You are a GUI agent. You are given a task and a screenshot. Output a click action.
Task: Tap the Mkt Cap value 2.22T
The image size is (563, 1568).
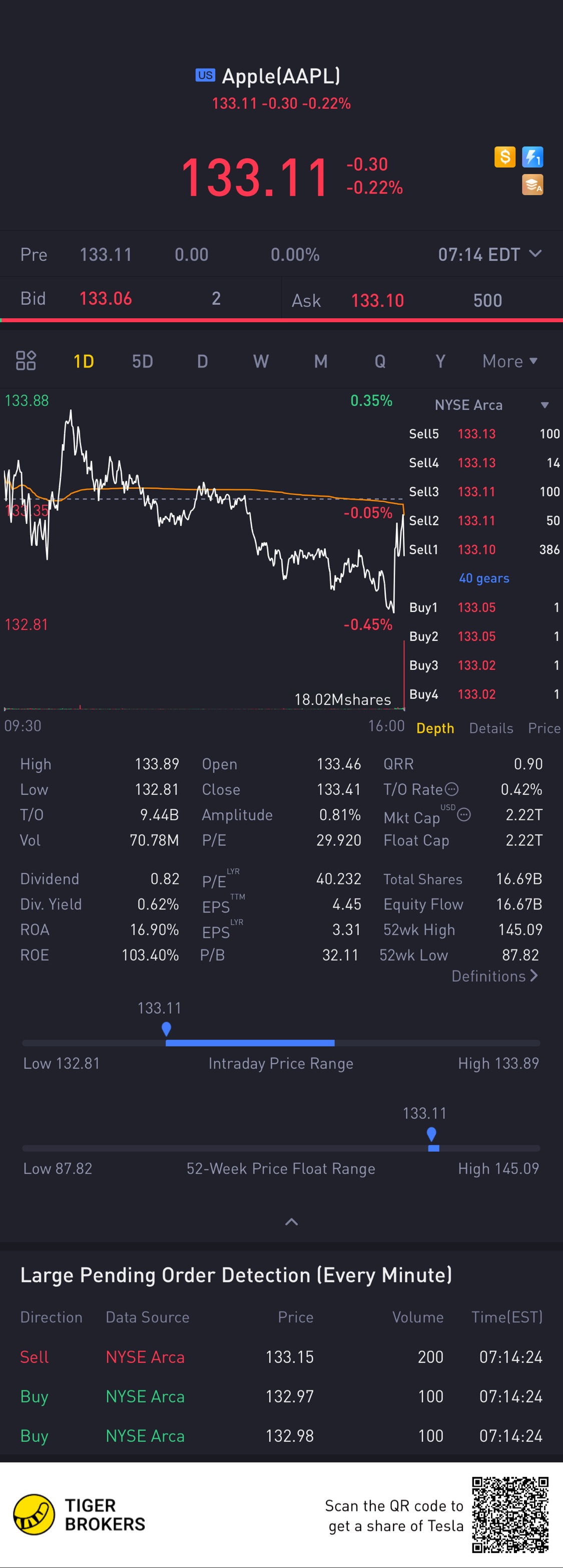523,815
